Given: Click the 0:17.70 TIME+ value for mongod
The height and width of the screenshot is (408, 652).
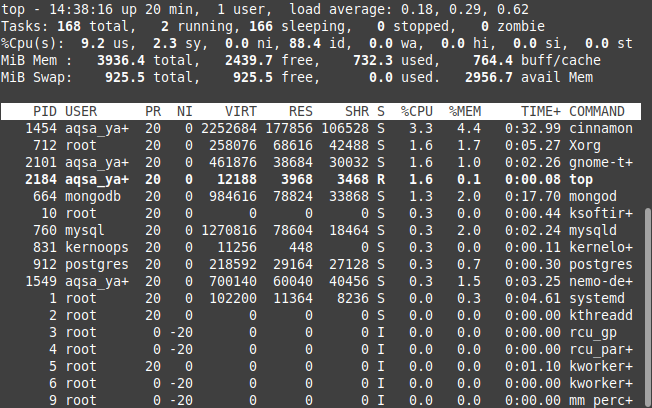Looking at the screenshot, I should [x=533, y=197].
